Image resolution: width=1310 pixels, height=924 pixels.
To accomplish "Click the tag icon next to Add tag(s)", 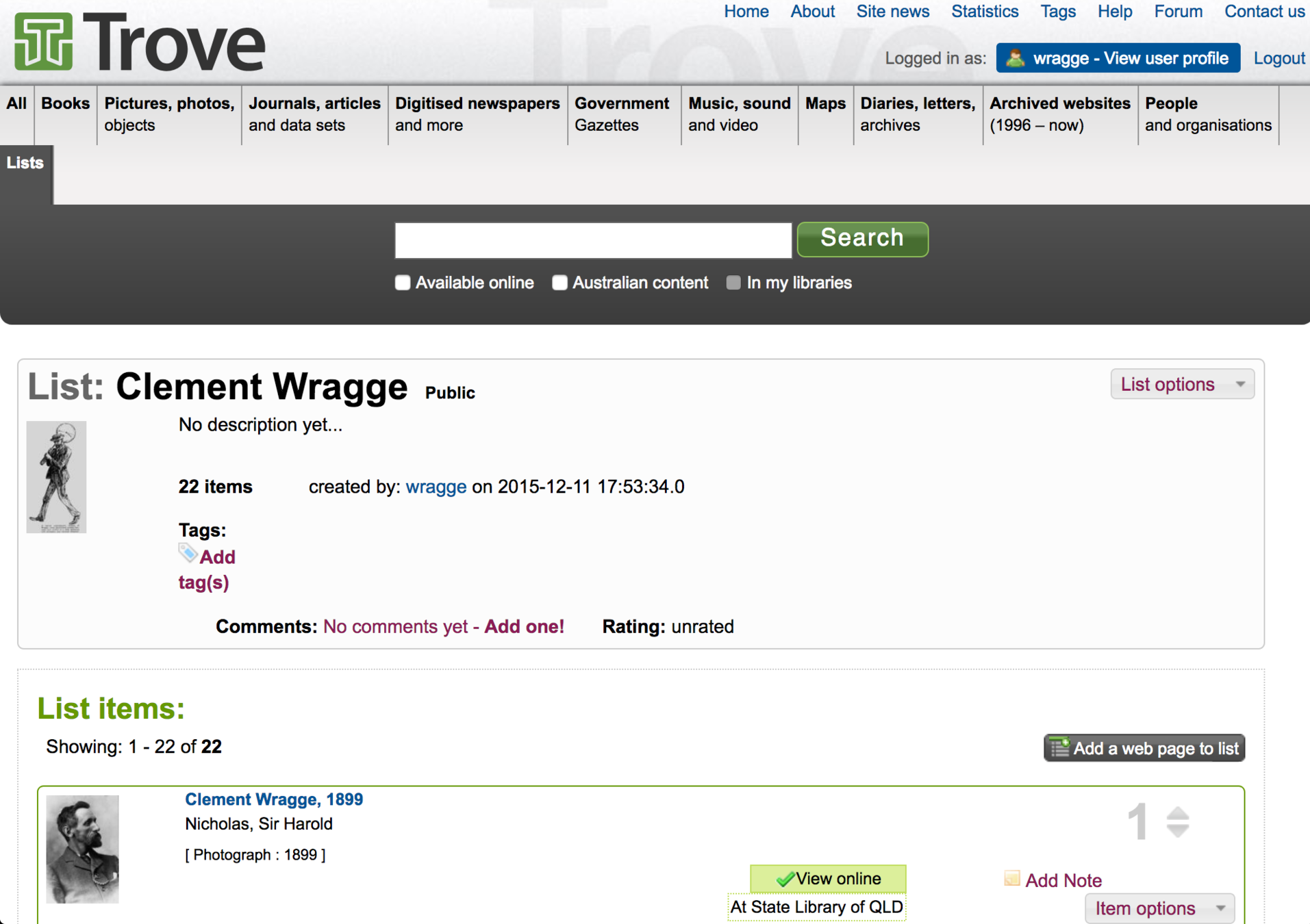I will (188, 553).
